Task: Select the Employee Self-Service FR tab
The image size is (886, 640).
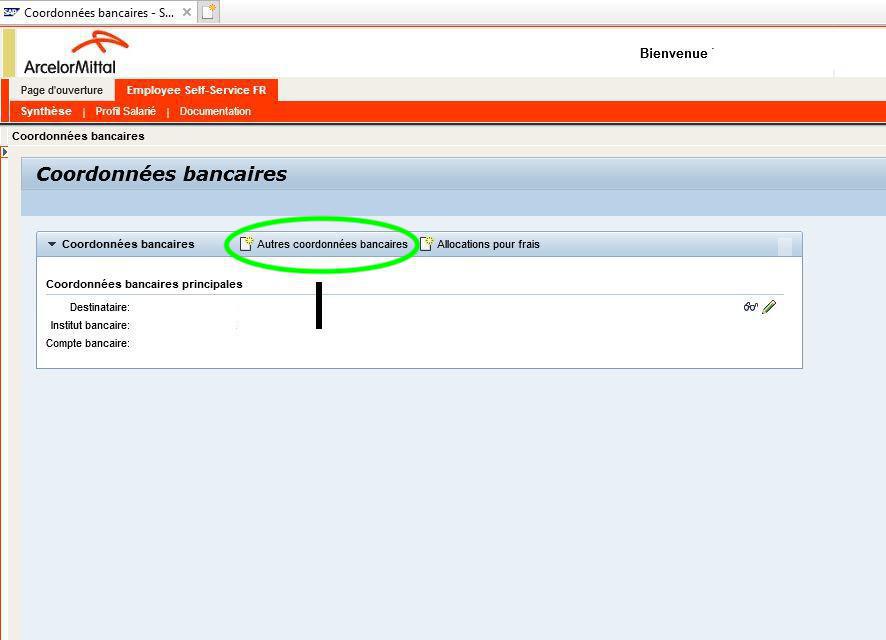Action: coord(196,90)
